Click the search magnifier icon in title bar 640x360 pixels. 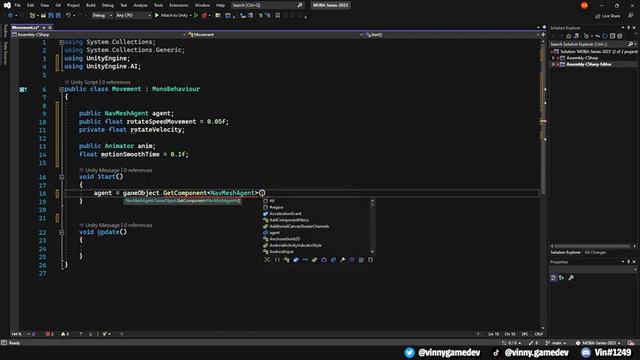click(x=300, y=5)
